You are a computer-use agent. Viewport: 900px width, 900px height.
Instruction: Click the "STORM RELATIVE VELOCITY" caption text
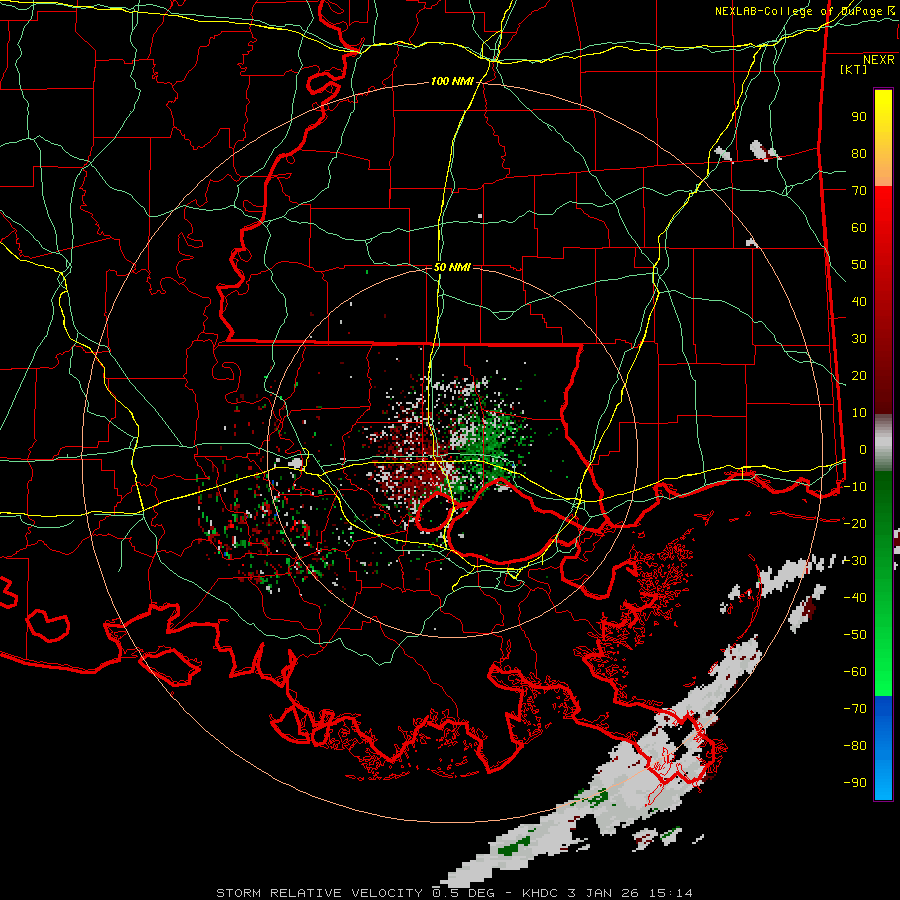click(319, 893)
